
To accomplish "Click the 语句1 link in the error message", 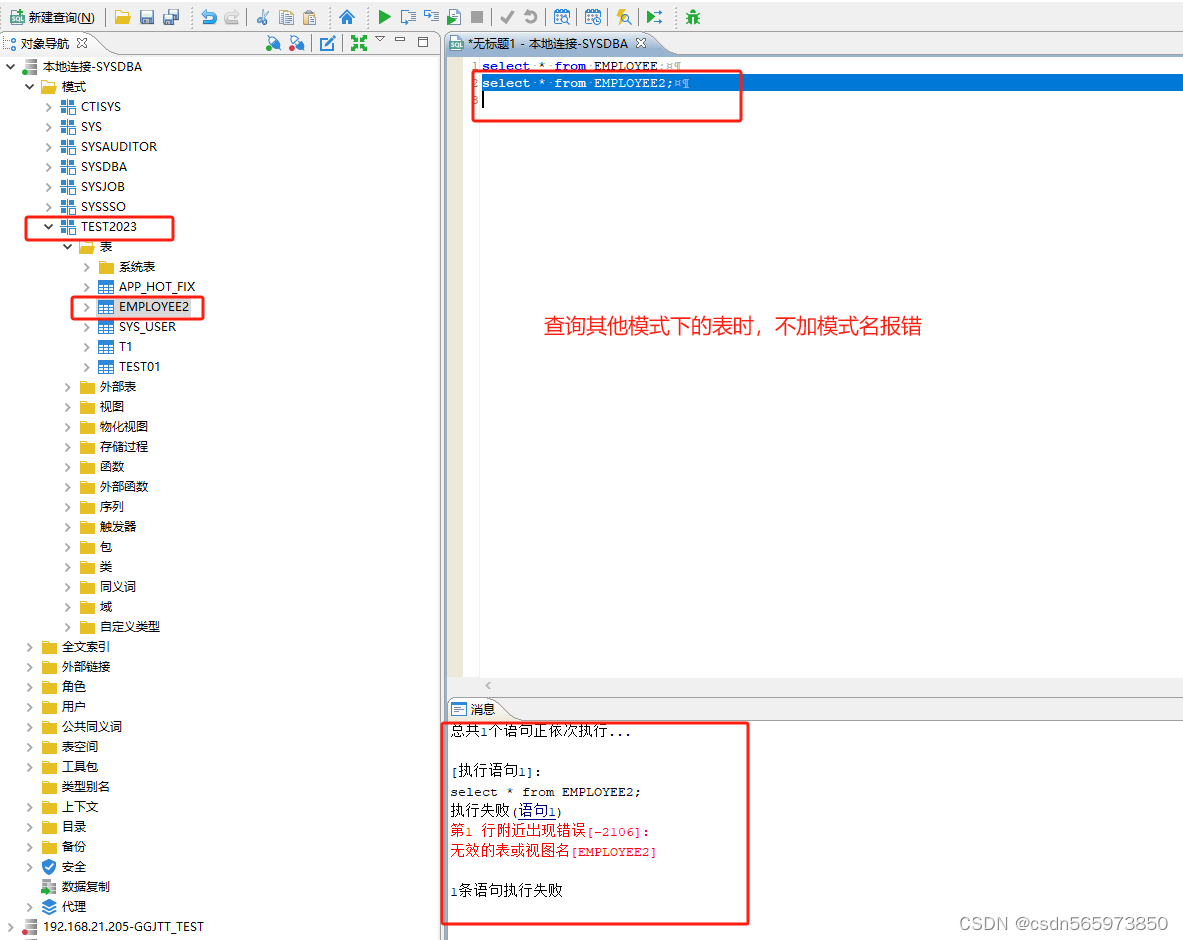I will 536,811.
